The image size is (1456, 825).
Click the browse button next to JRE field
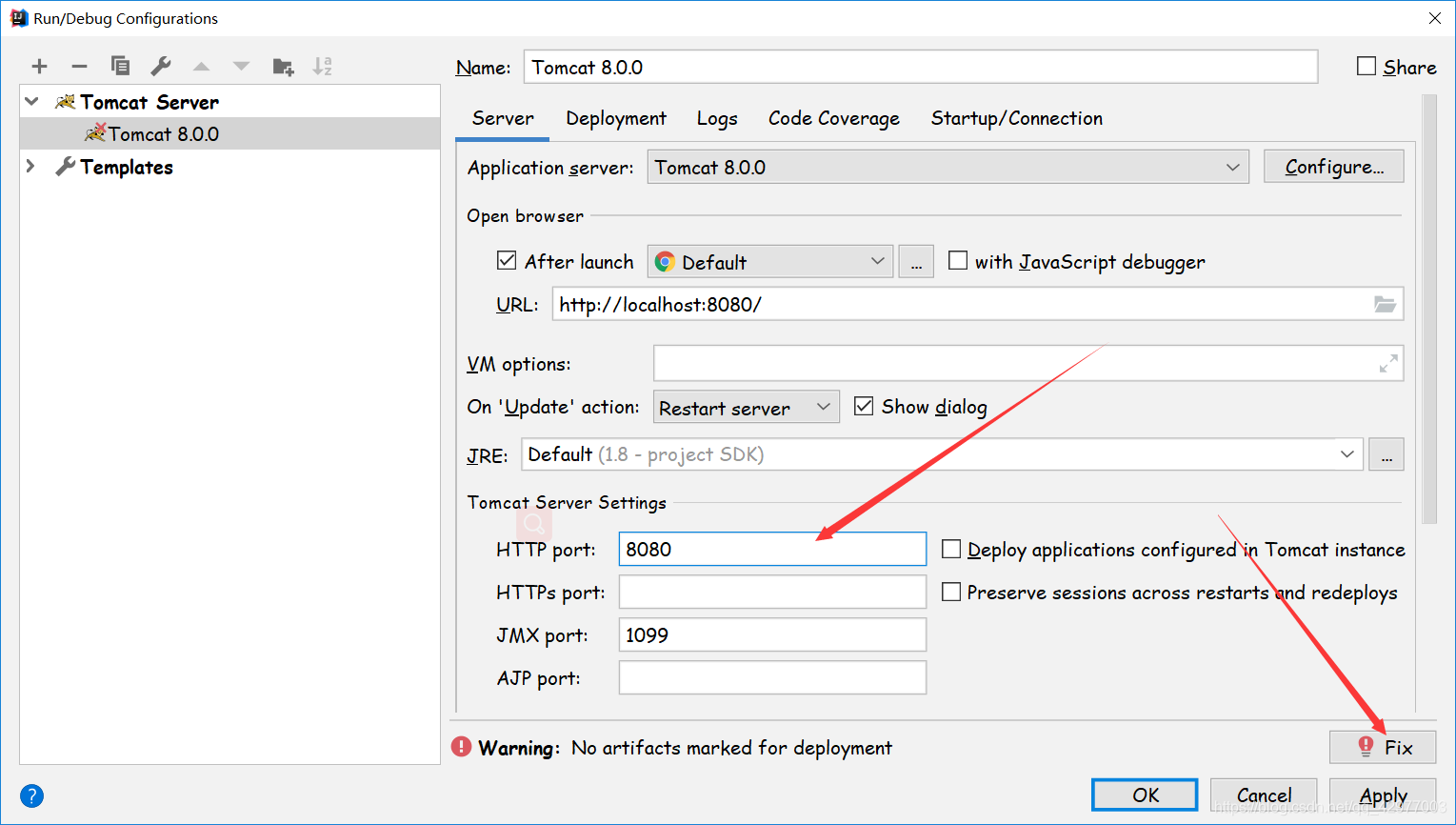1386,454
